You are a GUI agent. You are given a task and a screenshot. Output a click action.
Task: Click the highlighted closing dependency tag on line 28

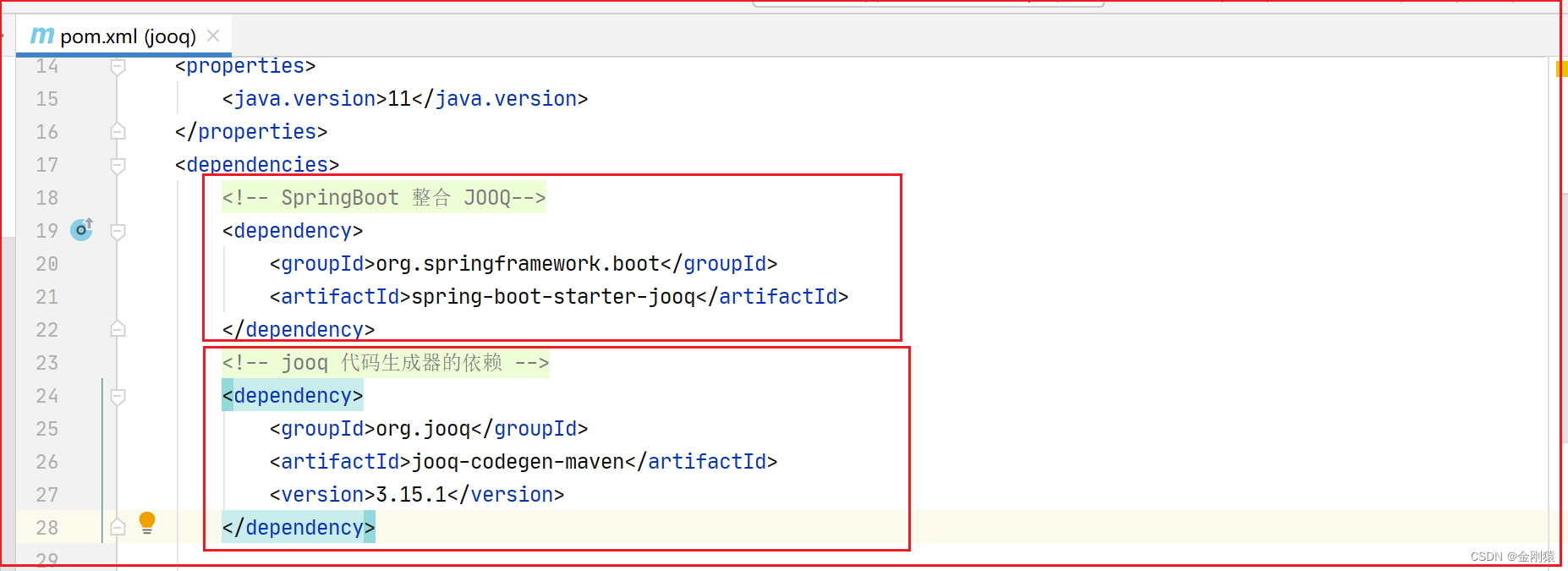298,526
